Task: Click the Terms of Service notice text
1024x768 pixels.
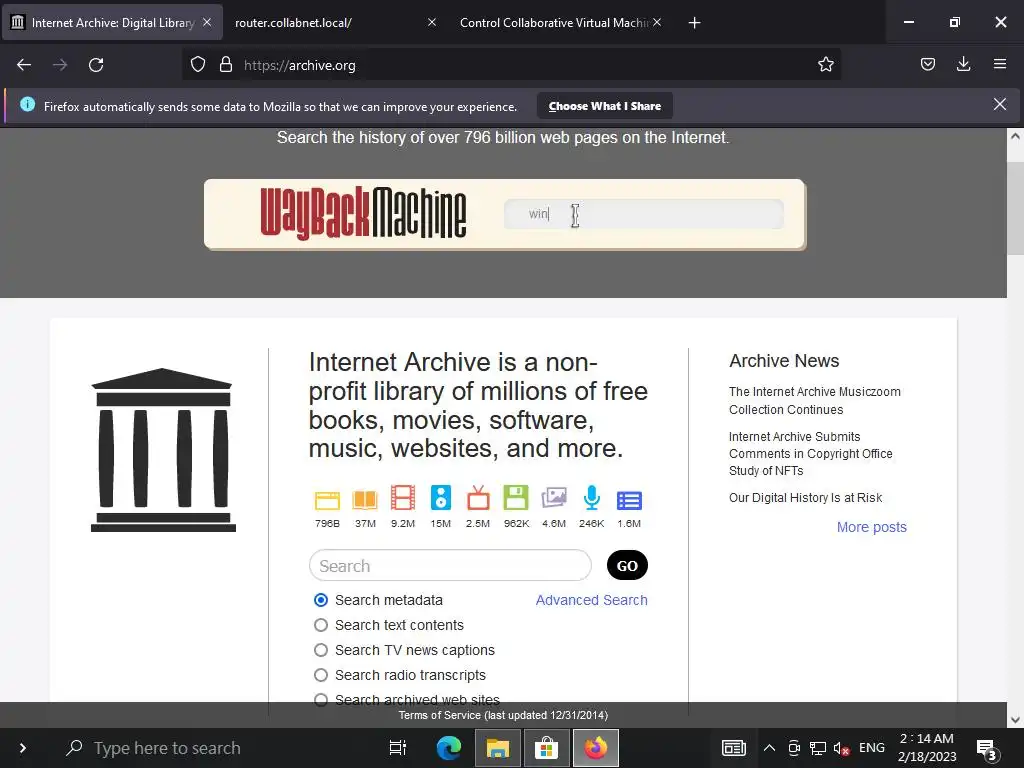Action: [x=503, y=715]
